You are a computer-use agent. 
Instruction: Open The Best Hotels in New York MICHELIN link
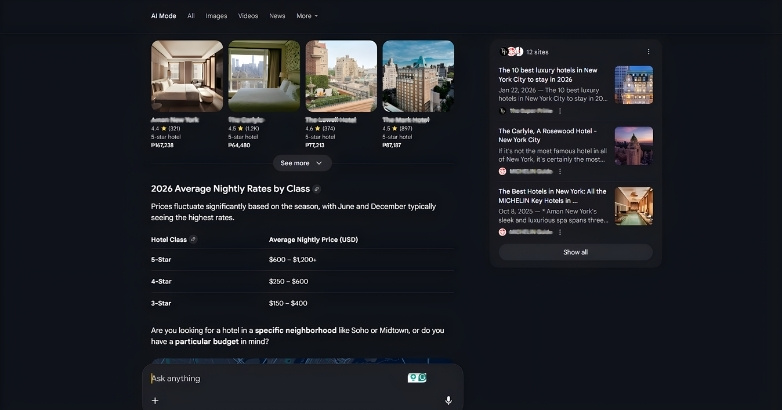[x=552, y=196]
